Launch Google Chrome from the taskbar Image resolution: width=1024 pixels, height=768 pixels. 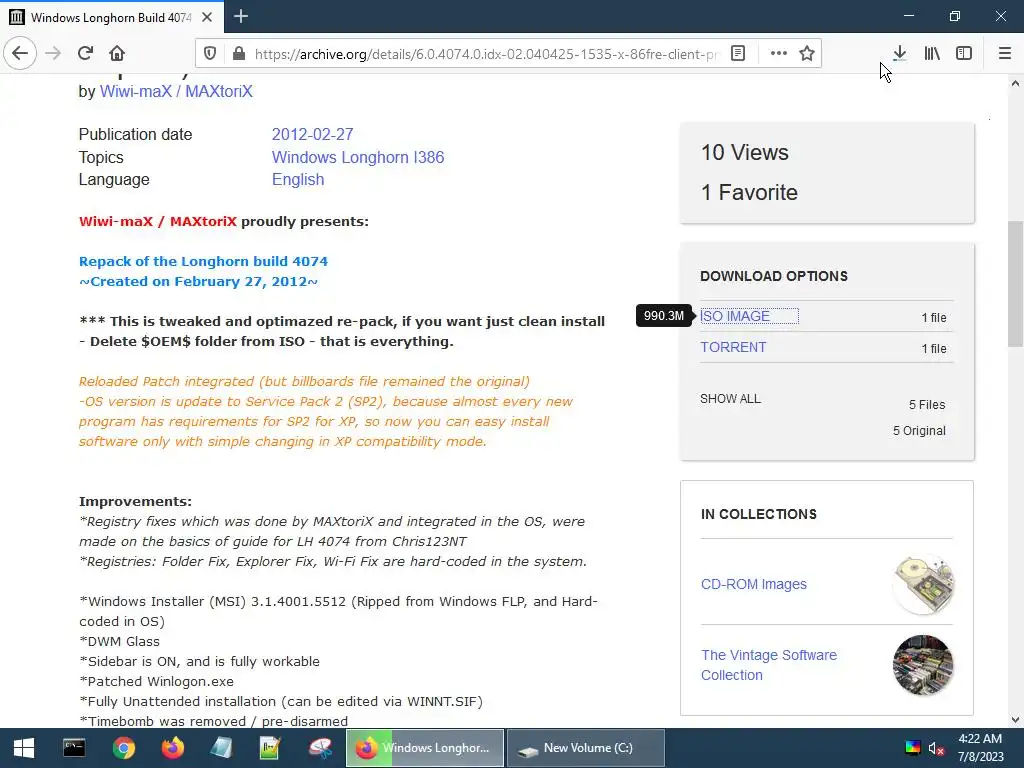click(123, 748)
